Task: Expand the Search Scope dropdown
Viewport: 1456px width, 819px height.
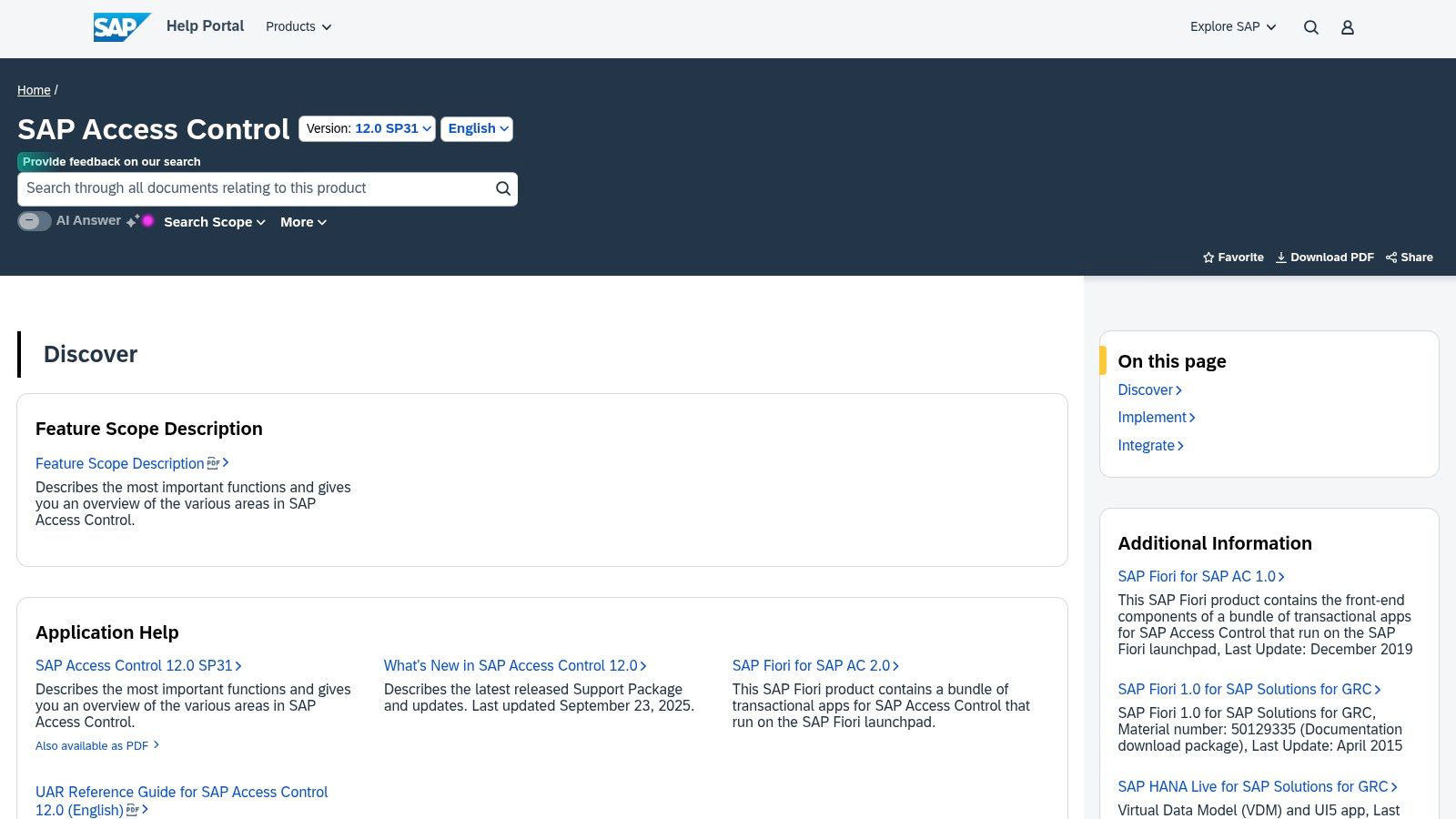Action: click(215, 222)
